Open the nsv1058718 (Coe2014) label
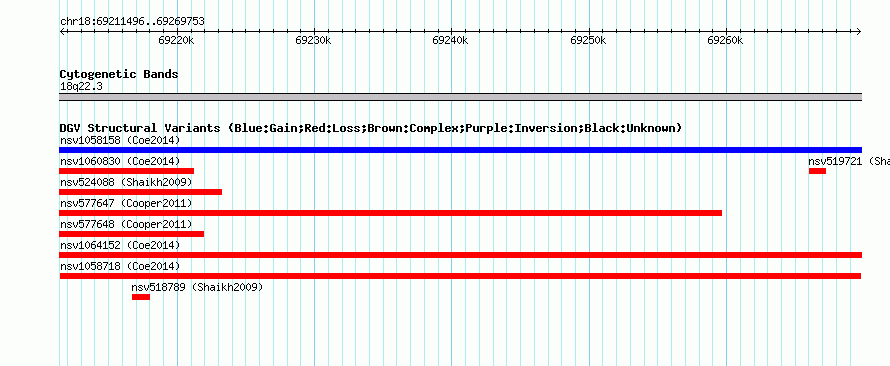890x366 pixels. [120, 266]
